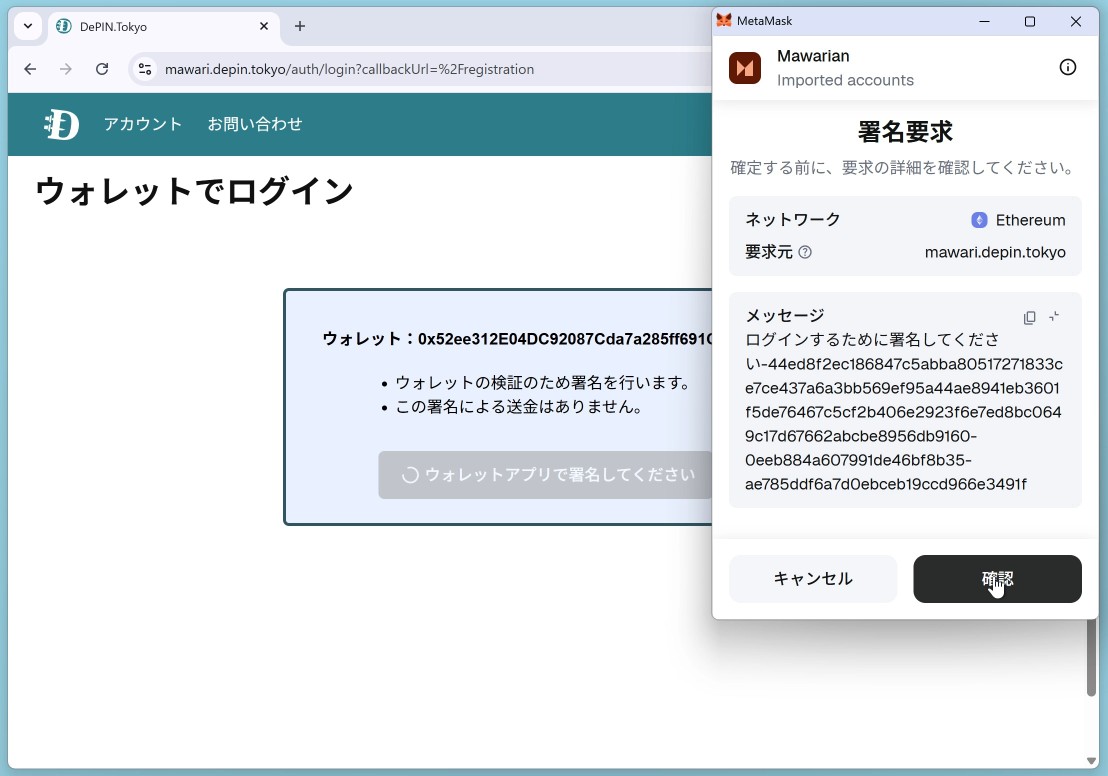Open the お問い合わせ menu item
The height and width of the screenshot is (776, 1108).
[x=255, y=124]
